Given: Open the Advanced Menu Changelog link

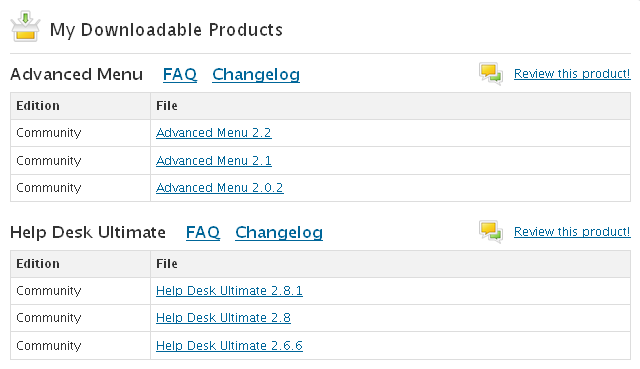Looking at the screenshot, I should [256, 75].
